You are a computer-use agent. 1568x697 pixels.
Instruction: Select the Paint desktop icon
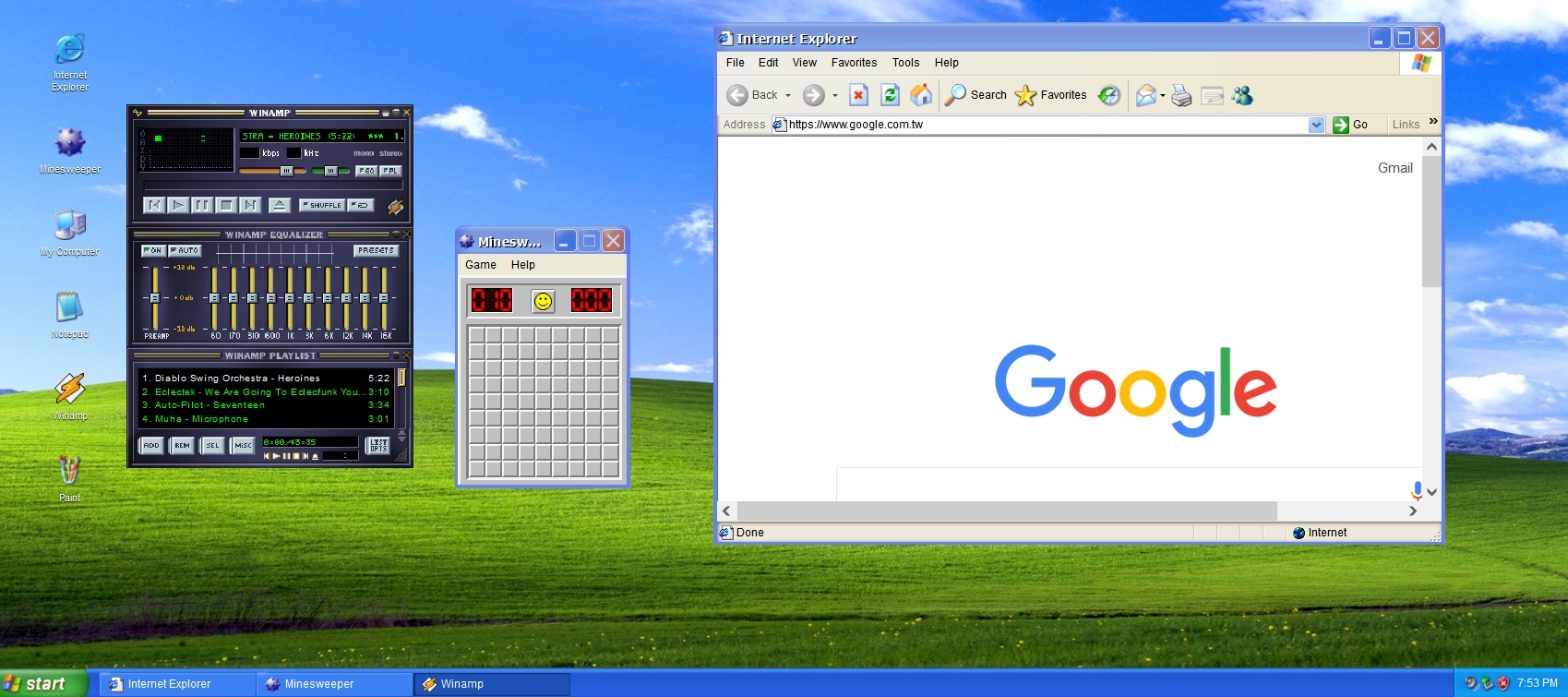(x=70, y=477)
